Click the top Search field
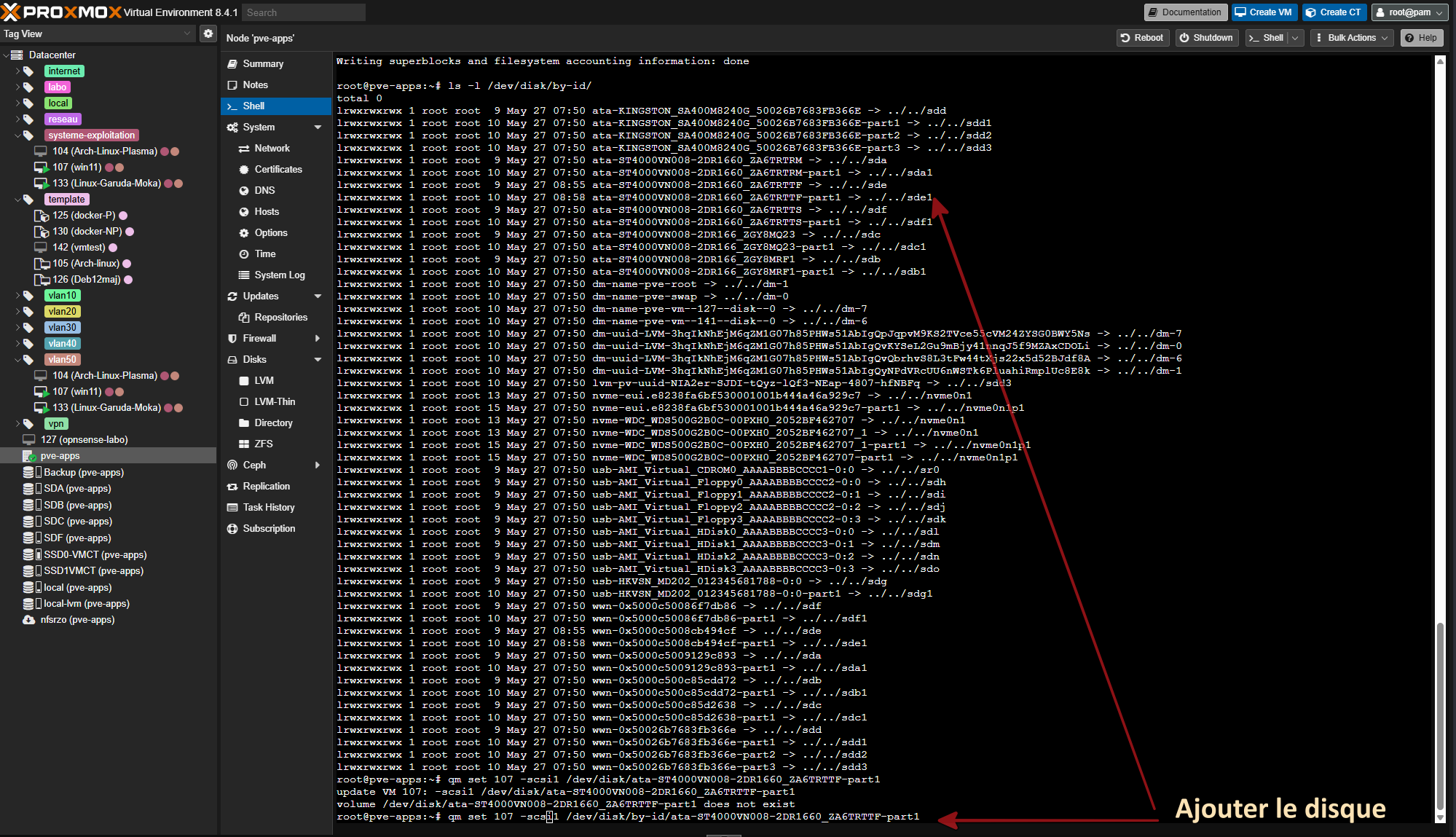The height and width of the screenshot is (837, 1456). (x=303, y=12)
